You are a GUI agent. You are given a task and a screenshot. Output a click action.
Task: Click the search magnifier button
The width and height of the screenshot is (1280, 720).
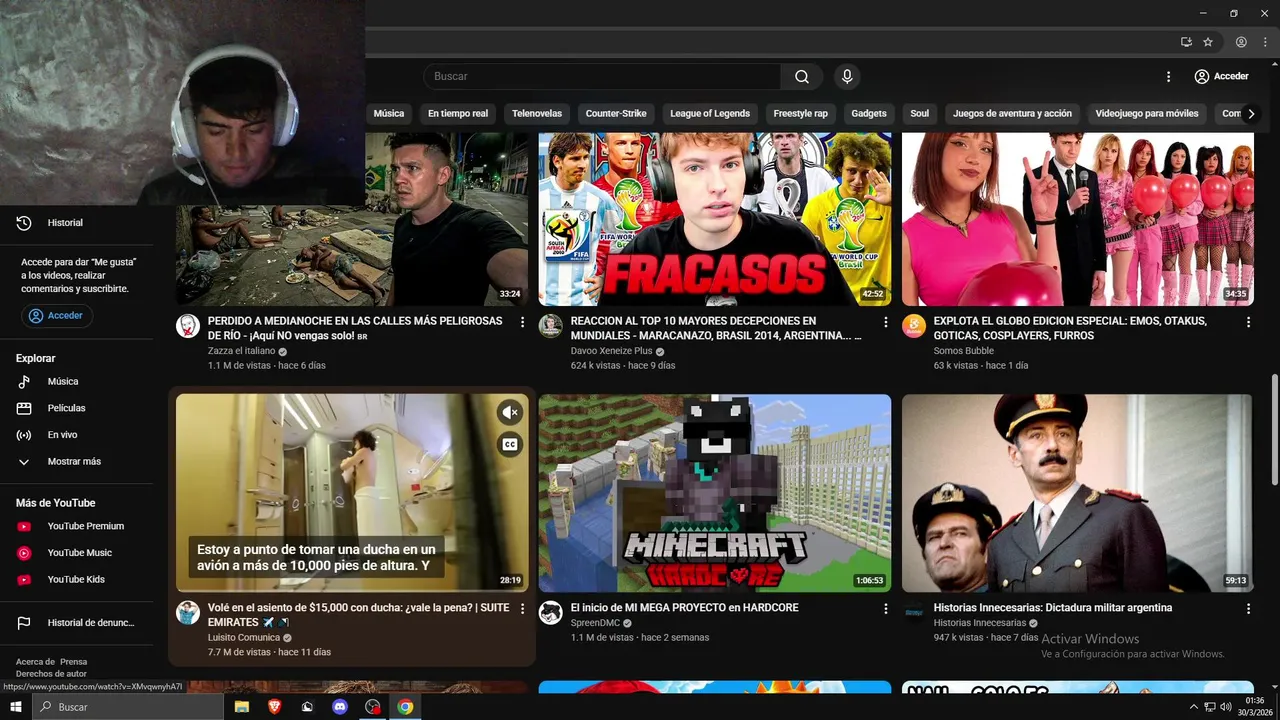pos(802,77)
